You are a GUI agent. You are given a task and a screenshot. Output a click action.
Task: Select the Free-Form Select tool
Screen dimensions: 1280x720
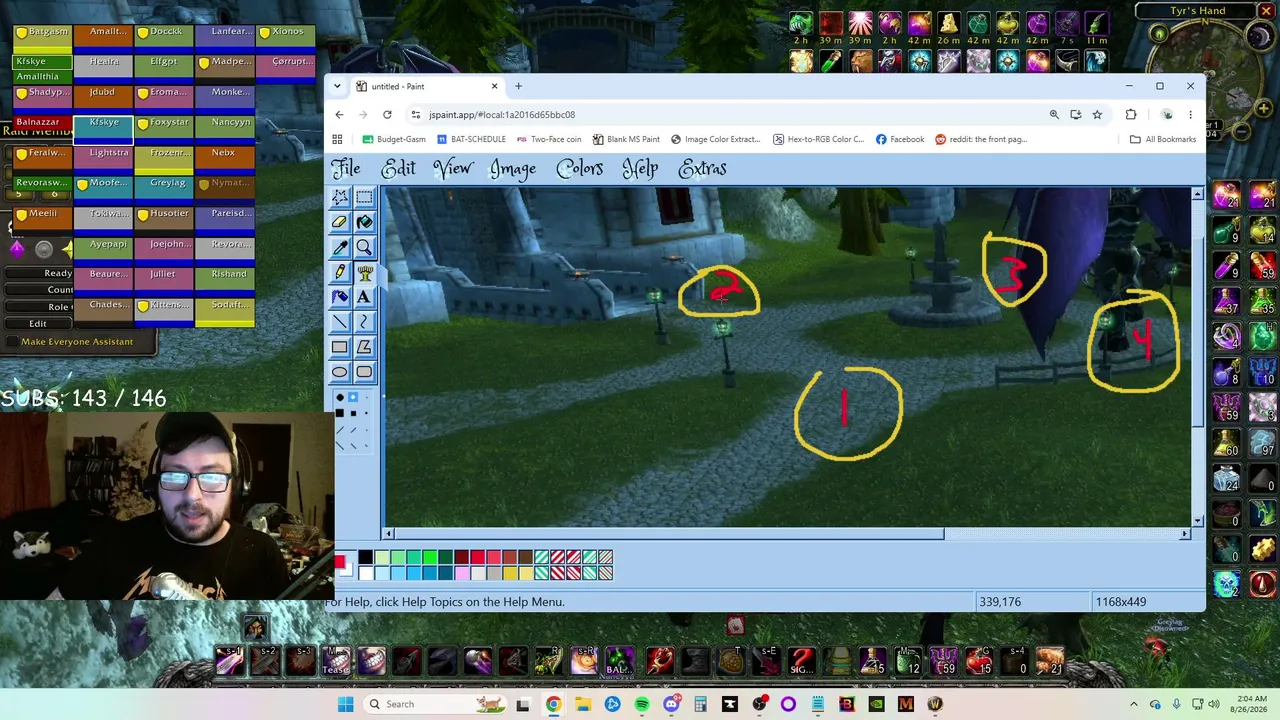tap(340, 197)
